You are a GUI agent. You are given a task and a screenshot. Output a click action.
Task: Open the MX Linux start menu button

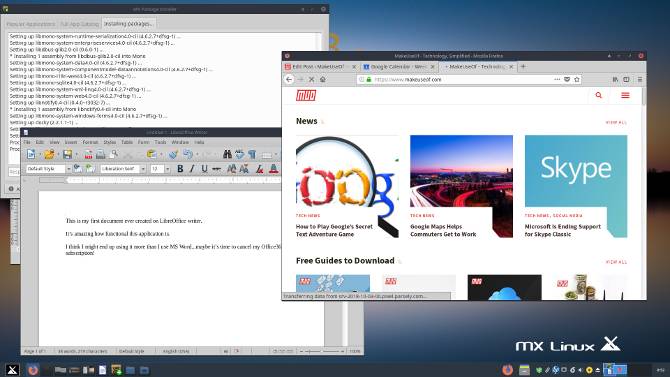(x=12, y=370)
